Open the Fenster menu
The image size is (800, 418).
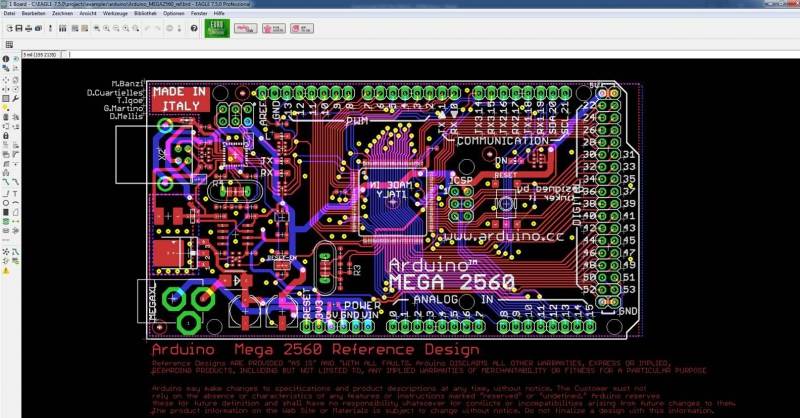[199, 13]
